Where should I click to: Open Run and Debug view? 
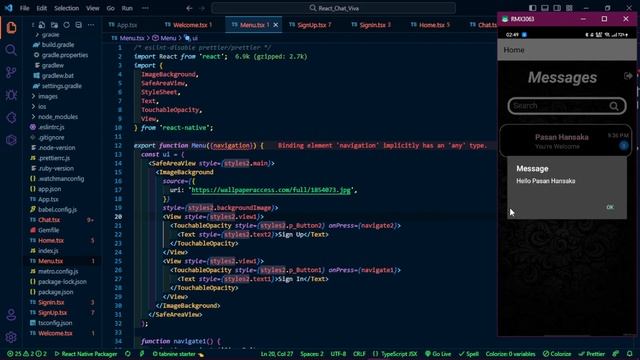tap(11, 95)
